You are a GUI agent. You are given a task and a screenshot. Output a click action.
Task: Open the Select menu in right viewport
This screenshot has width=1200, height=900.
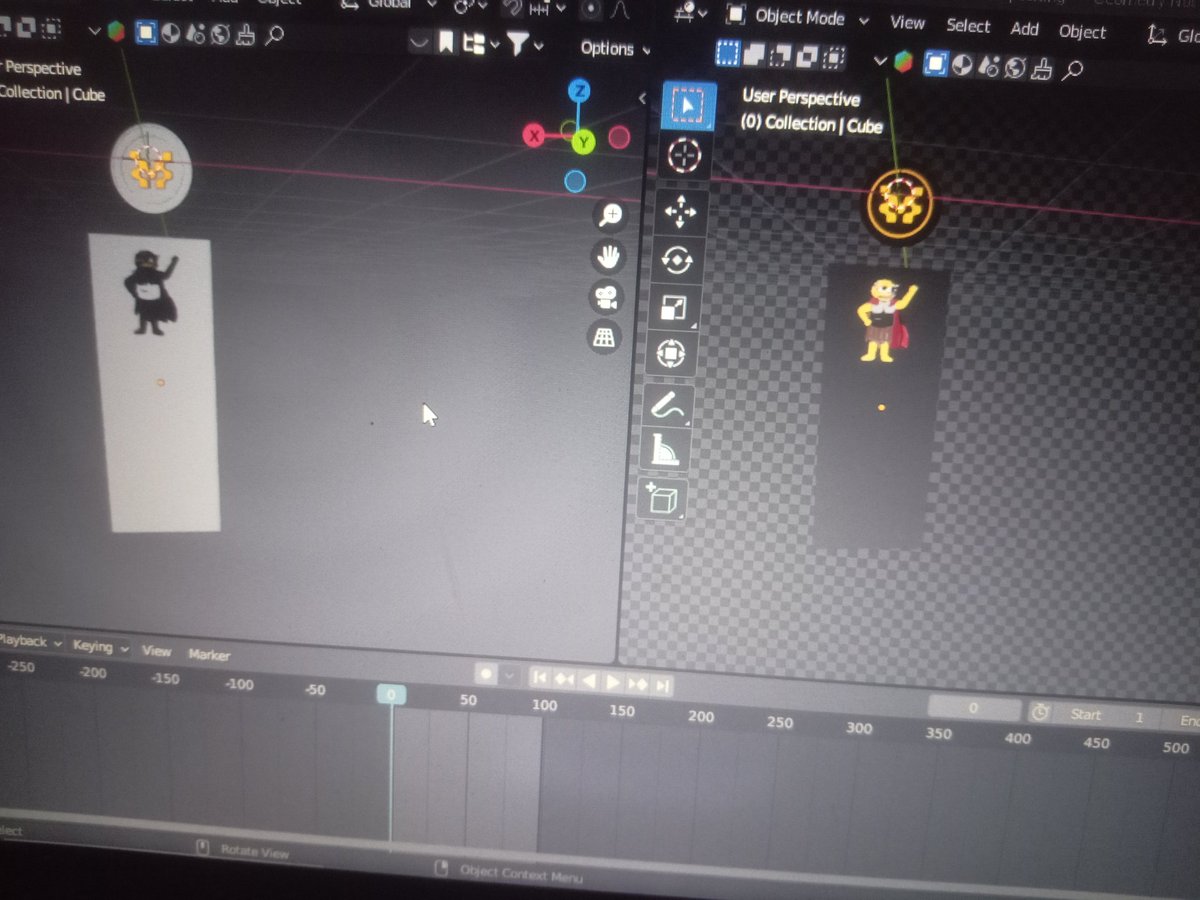[x=968, y=26]
